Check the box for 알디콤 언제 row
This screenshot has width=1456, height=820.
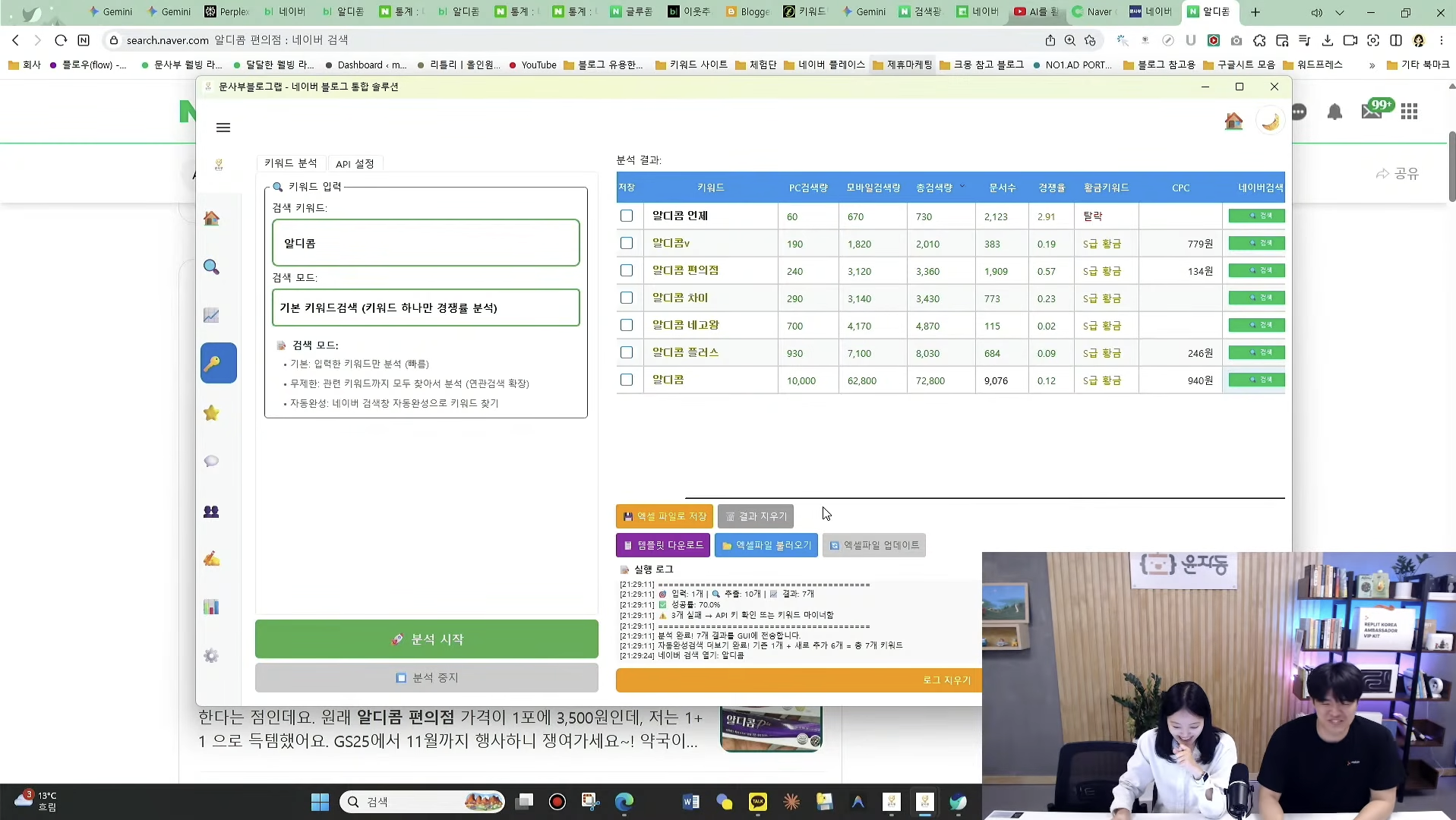[627, 216]
